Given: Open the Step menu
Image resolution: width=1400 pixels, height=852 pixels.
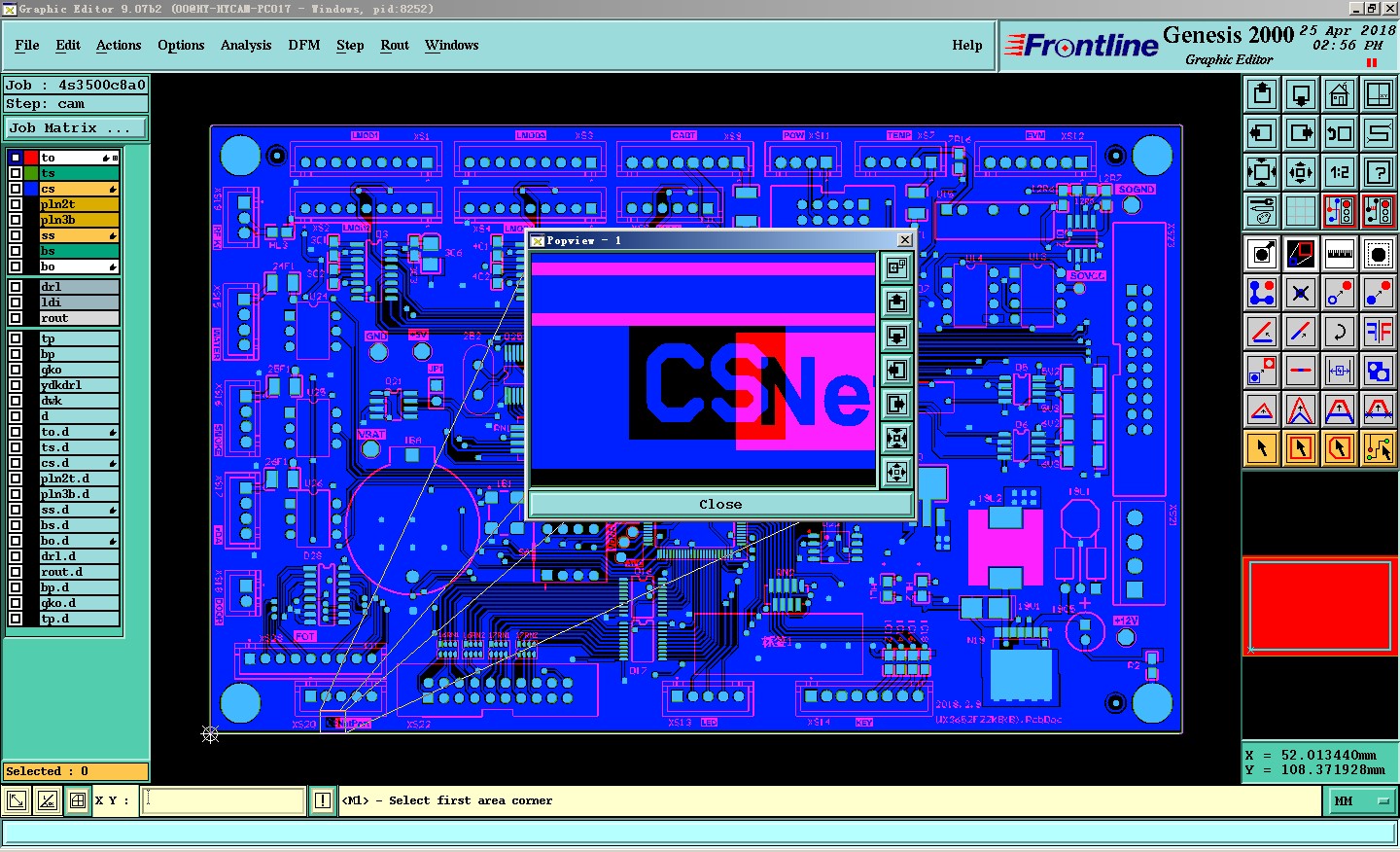Looking at the screenshot, I should click(350, 45).
